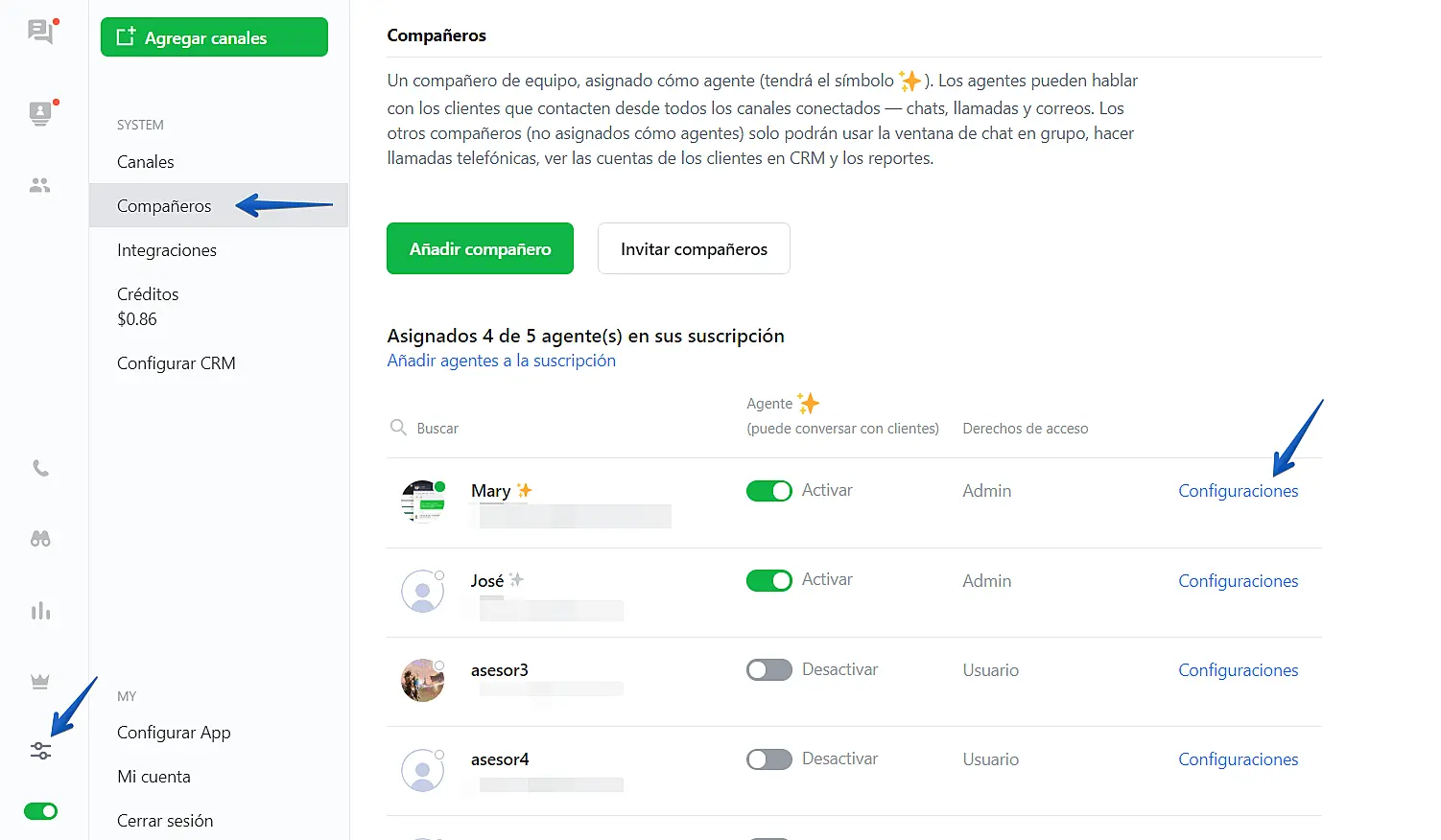Open Añadir agentes a la suscripción link

pyautogui.click(x=501, y=361)
